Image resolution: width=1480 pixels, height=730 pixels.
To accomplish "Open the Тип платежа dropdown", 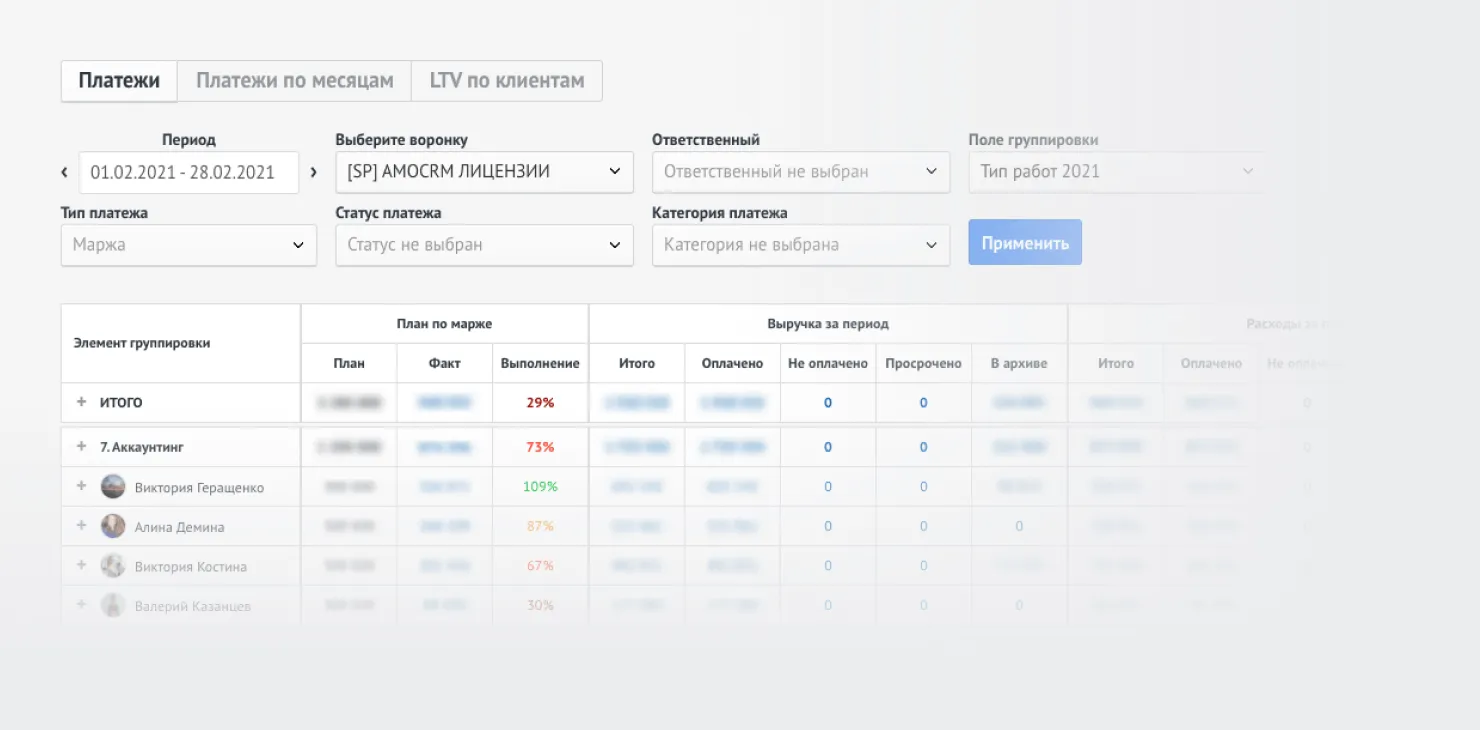I will pyautogui.click(x=188, y=245).
